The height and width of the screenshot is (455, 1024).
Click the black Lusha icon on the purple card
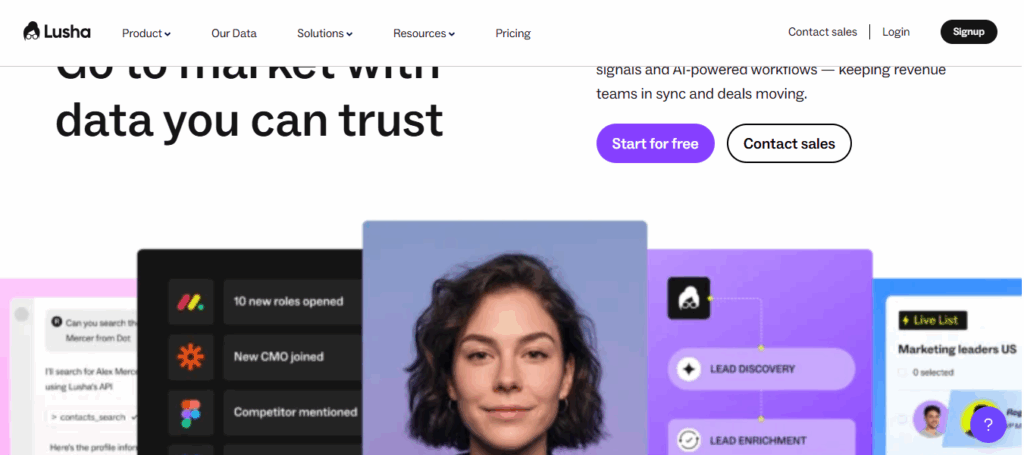[688, 298]
